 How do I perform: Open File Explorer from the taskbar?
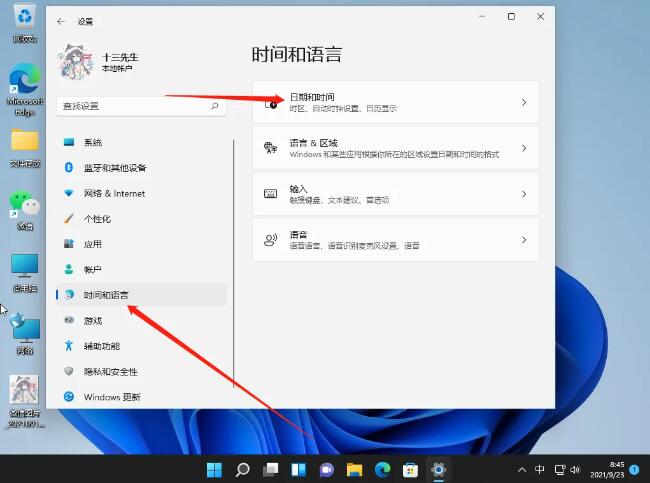click(354, 470)
